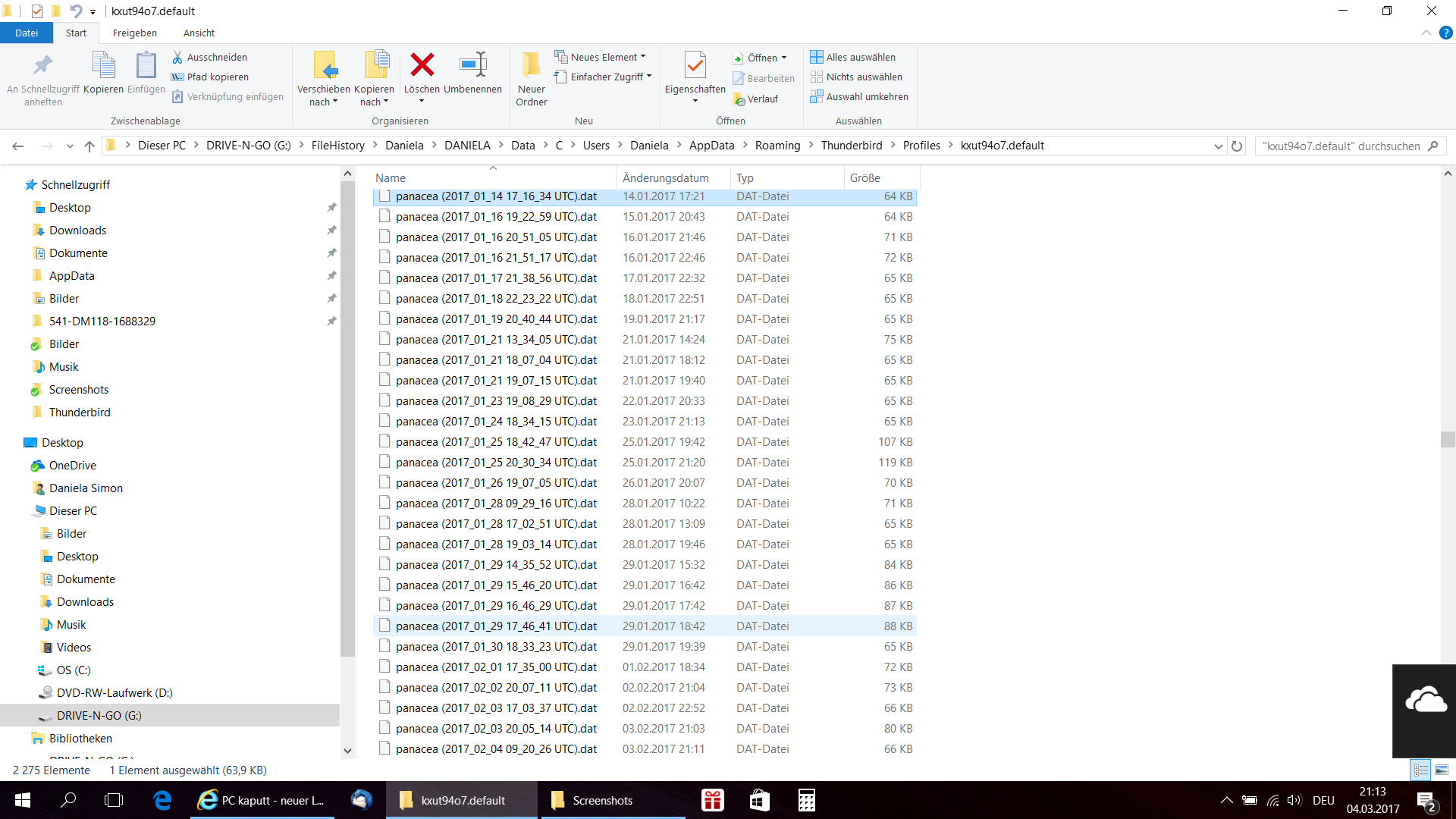Click the Thunderbird breadcrumb in address bar
This screenshot has height=819, width=1456.
pos(851,146)
